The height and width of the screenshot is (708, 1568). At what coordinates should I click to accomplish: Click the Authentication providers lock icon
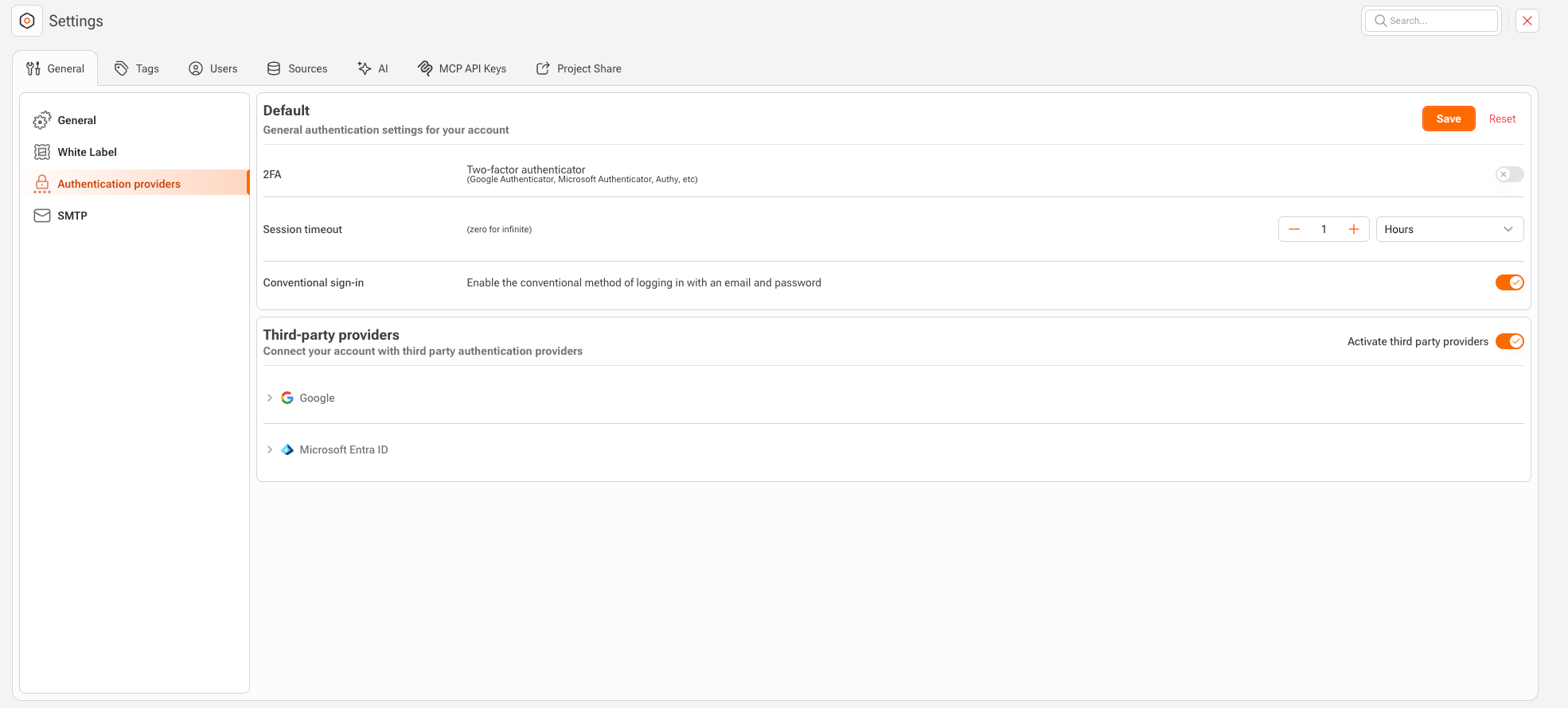pyautogui.click(x=42, y=184)
